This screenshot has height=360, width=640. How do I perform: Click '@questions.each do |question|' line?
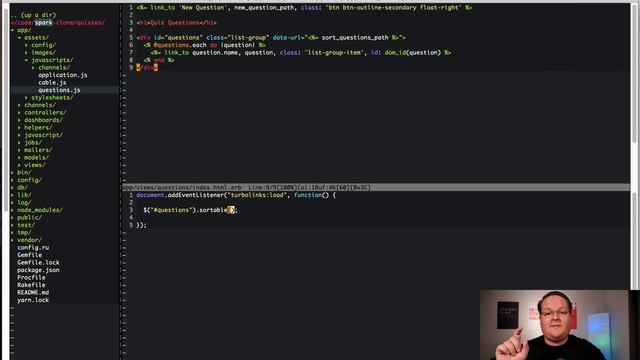pyautogui.click(x=204, y=45)
